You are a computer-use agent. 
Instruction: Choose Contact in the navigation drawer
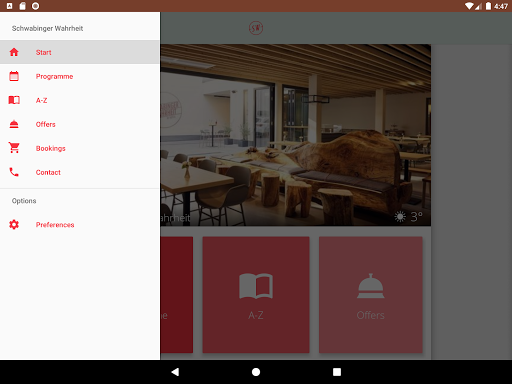(x=80, y=172)
